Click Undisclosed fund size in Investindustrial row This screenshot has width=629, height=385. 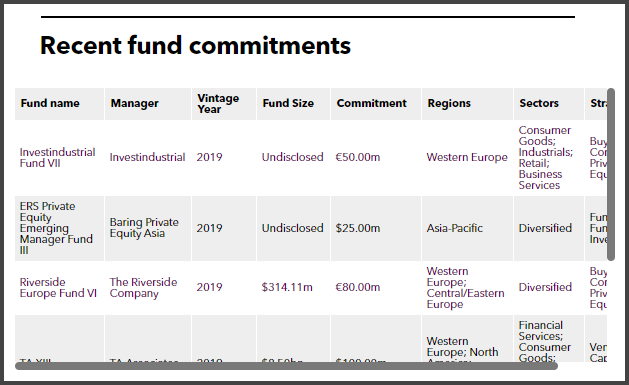[x=292, y=157]
